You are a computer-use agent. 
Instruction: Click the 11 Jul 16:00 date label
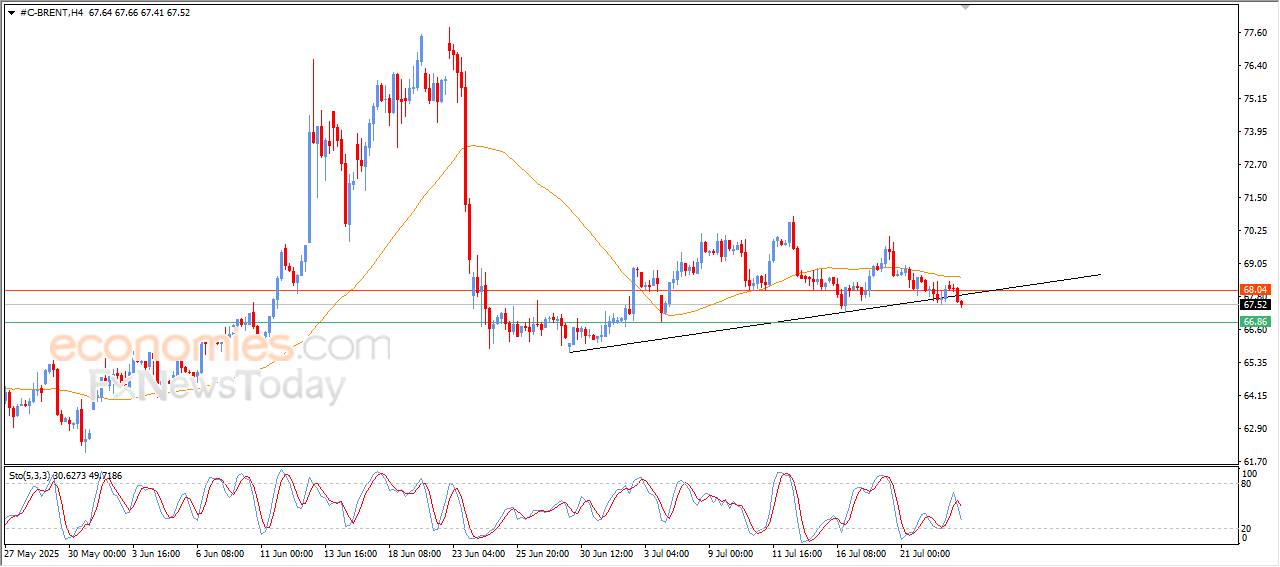point(797,553)
